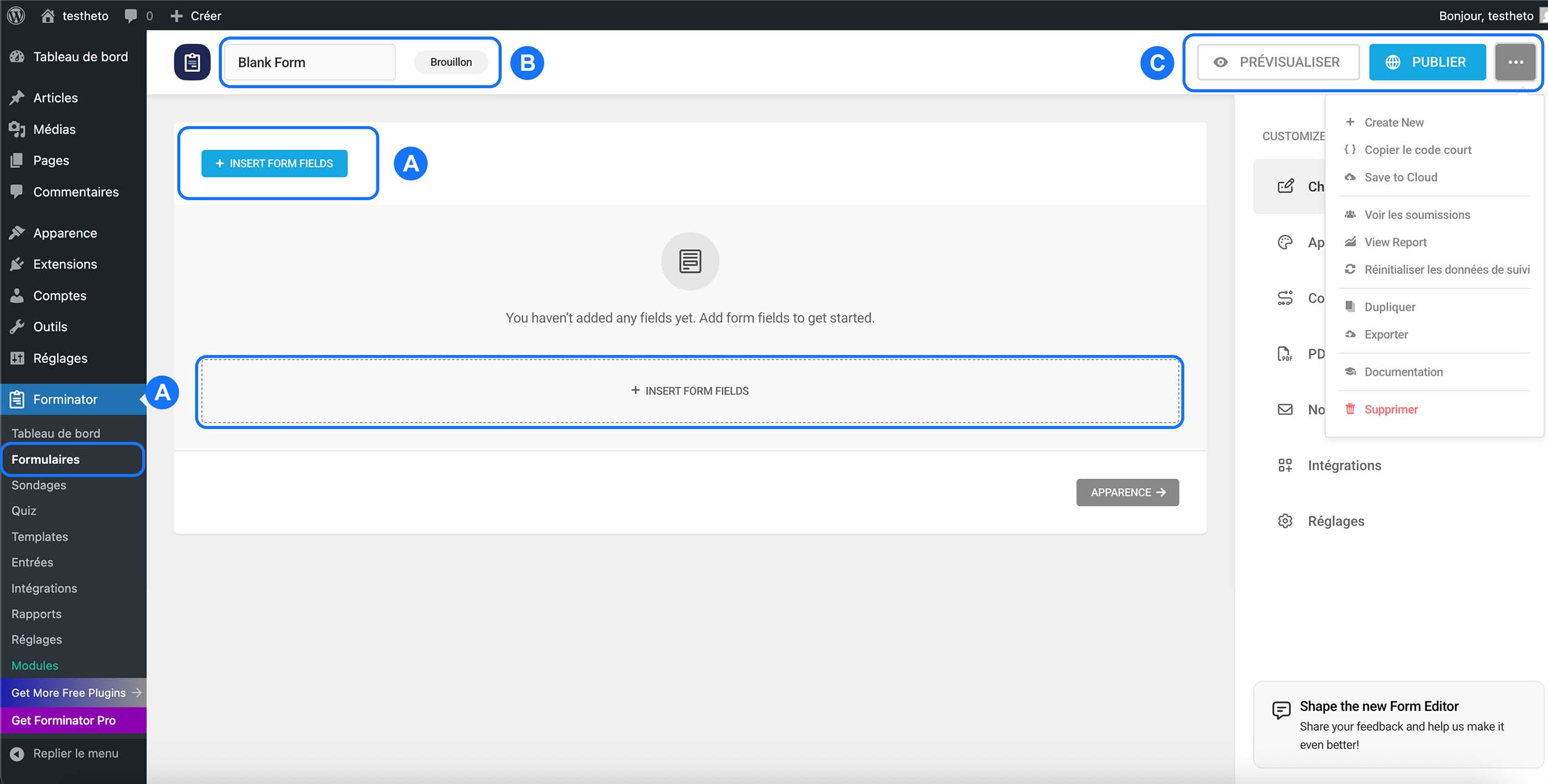Click the Forminator clipboard icon next to form title
The image size is (1548, 784).
point(191,62)
